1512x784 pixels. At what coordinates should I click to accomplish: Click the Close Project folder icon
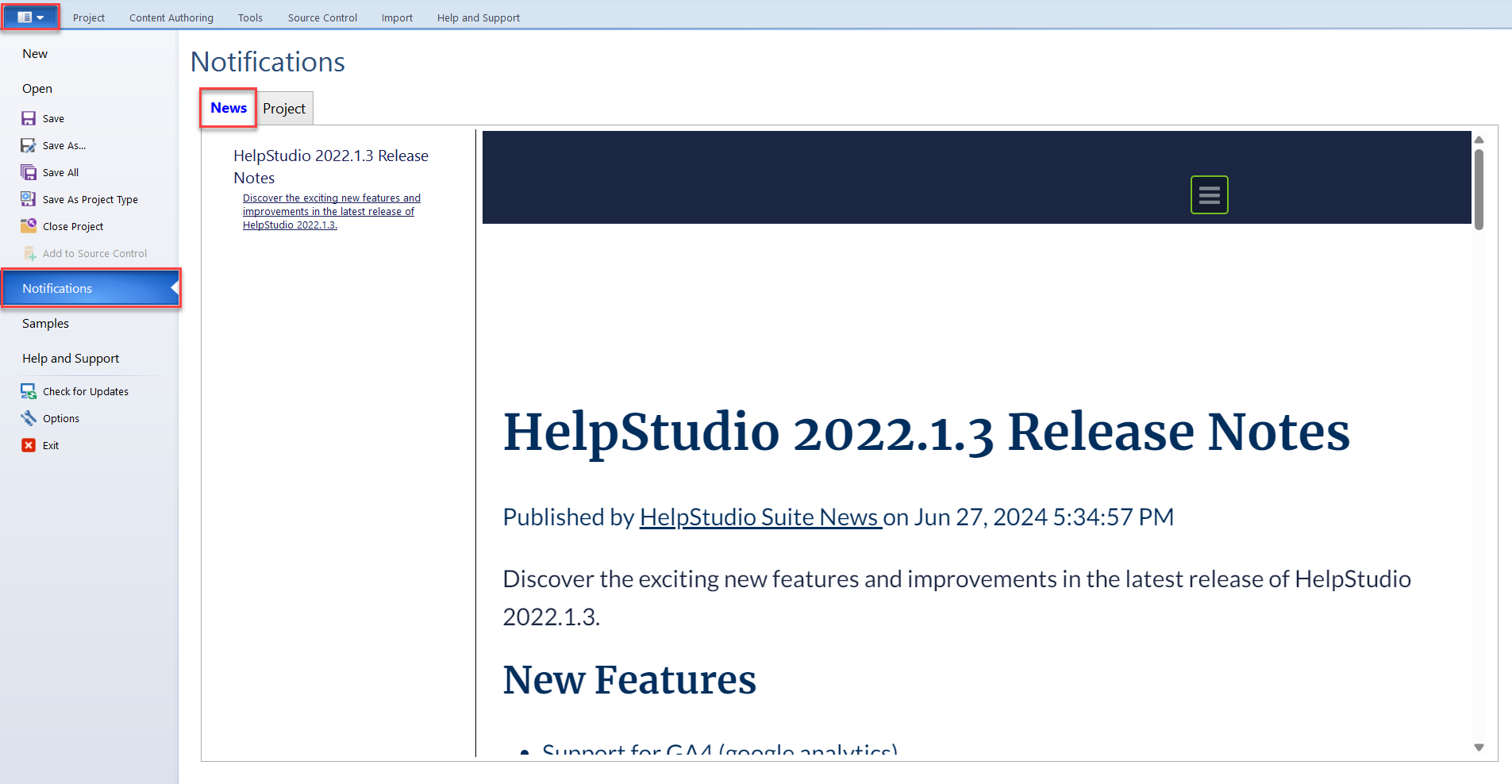pos(29,226)
